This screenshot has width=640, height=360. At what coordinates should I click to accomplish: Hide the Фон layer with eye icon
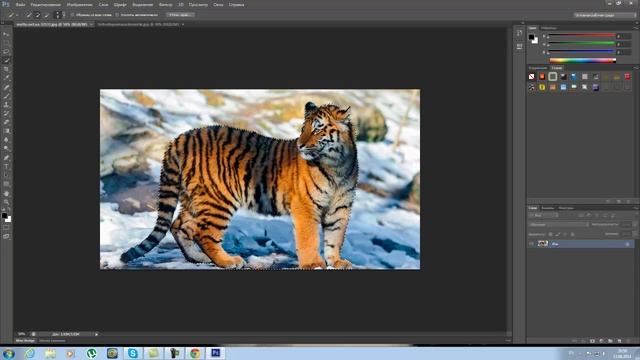531,244
